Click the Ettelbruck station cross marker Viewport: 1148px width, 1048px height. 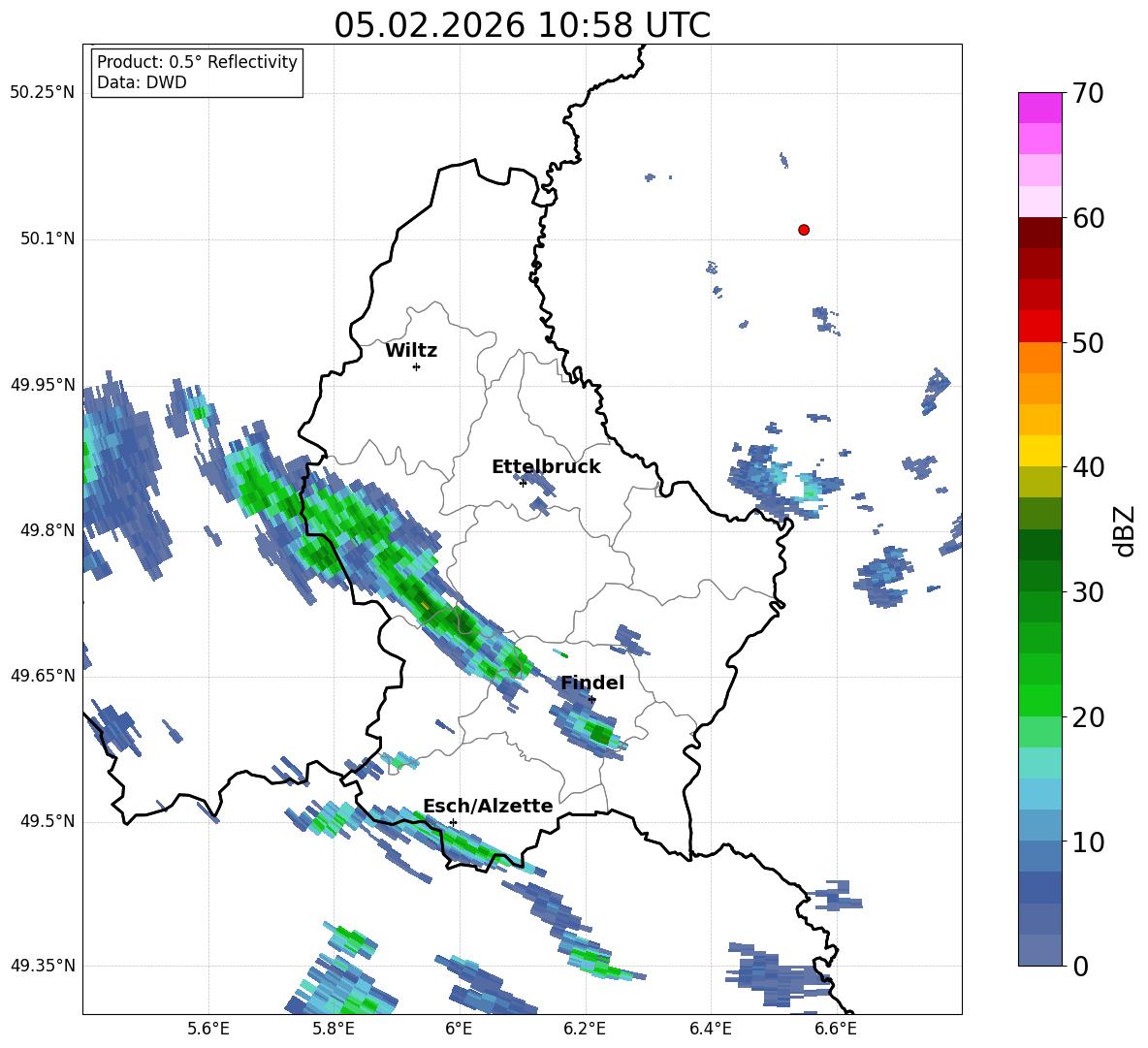[522, 483]
